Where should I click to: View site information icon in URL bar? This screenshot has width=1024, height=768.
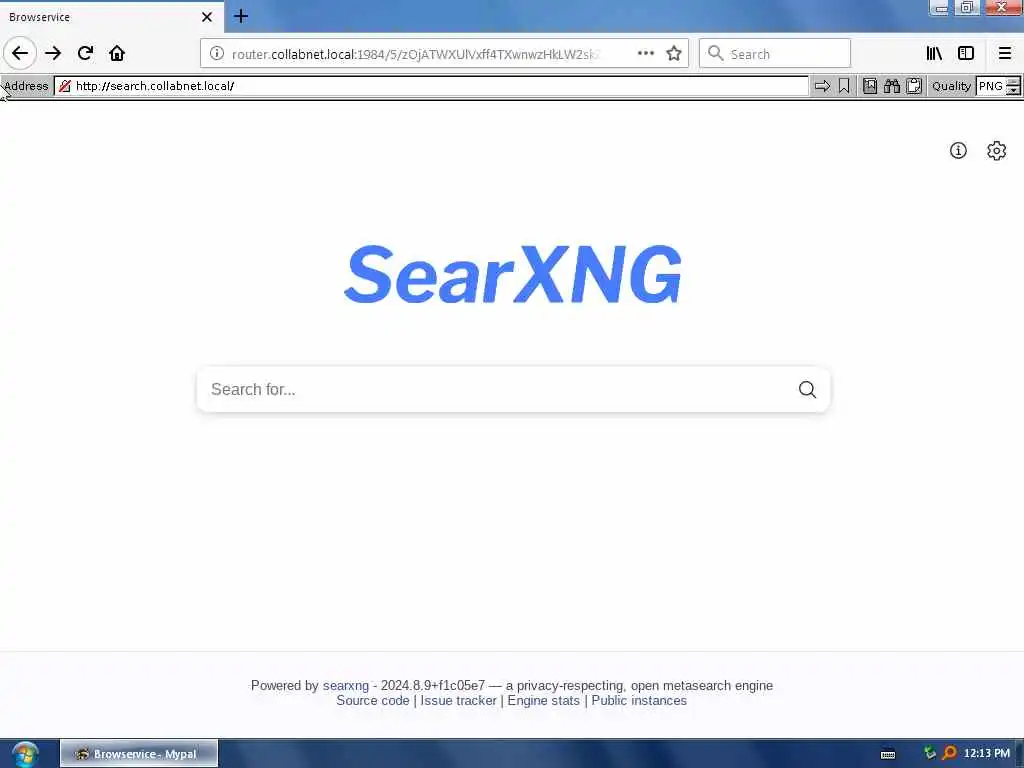pos(217,54)
